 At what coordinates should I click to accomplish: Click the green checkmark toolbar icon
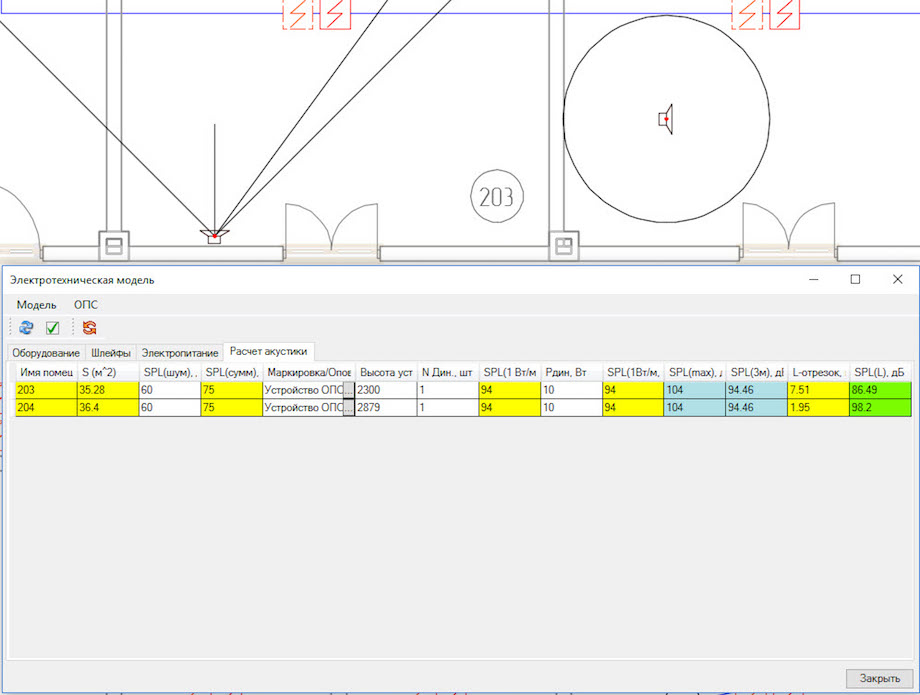click(x=53, y=327)
